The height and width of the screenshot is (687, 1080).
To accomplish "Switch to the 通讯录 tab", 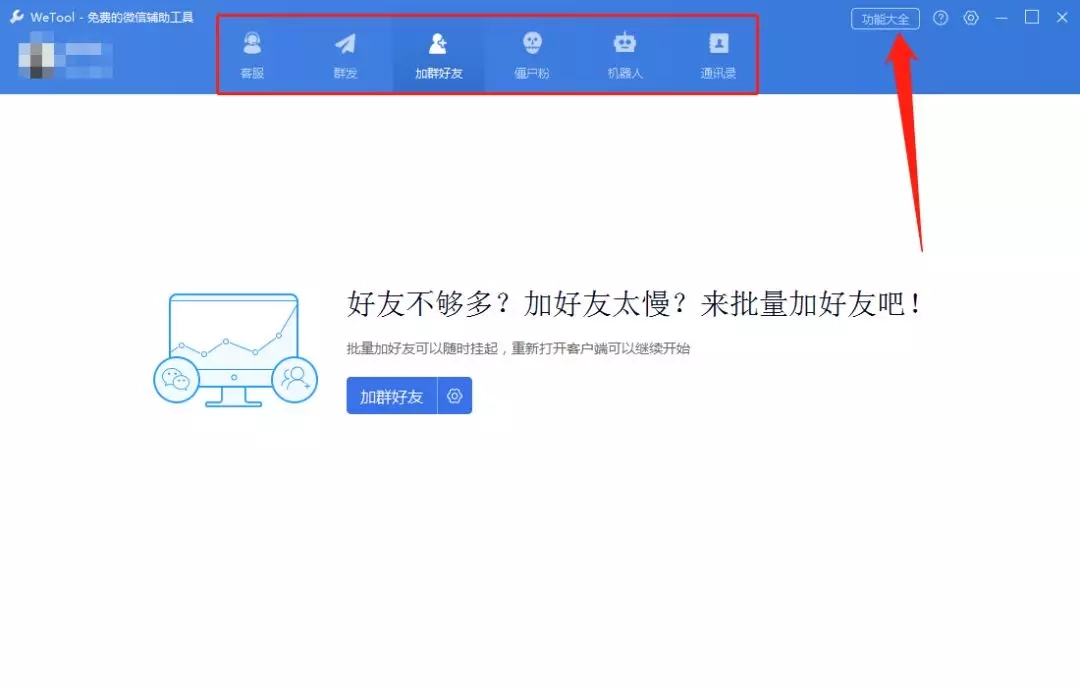I will (717, 55).
